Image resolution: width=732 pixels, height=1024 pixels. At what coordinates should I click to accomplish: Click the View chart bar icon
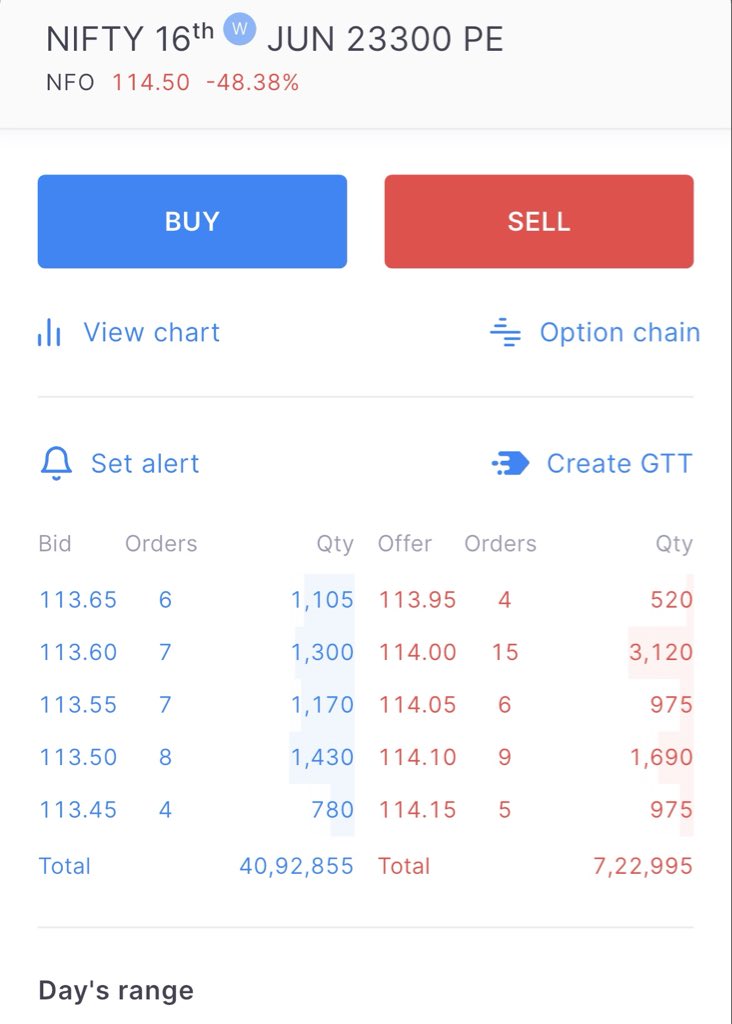(x=49, y=332)
